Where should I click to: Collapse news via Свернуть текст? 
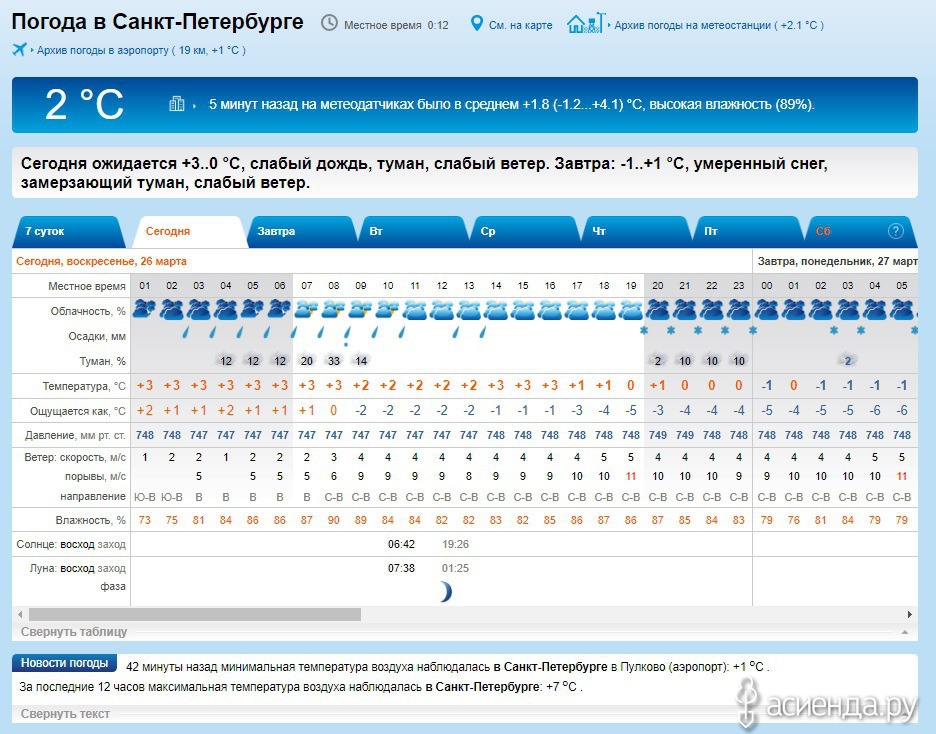coord(65,714)
